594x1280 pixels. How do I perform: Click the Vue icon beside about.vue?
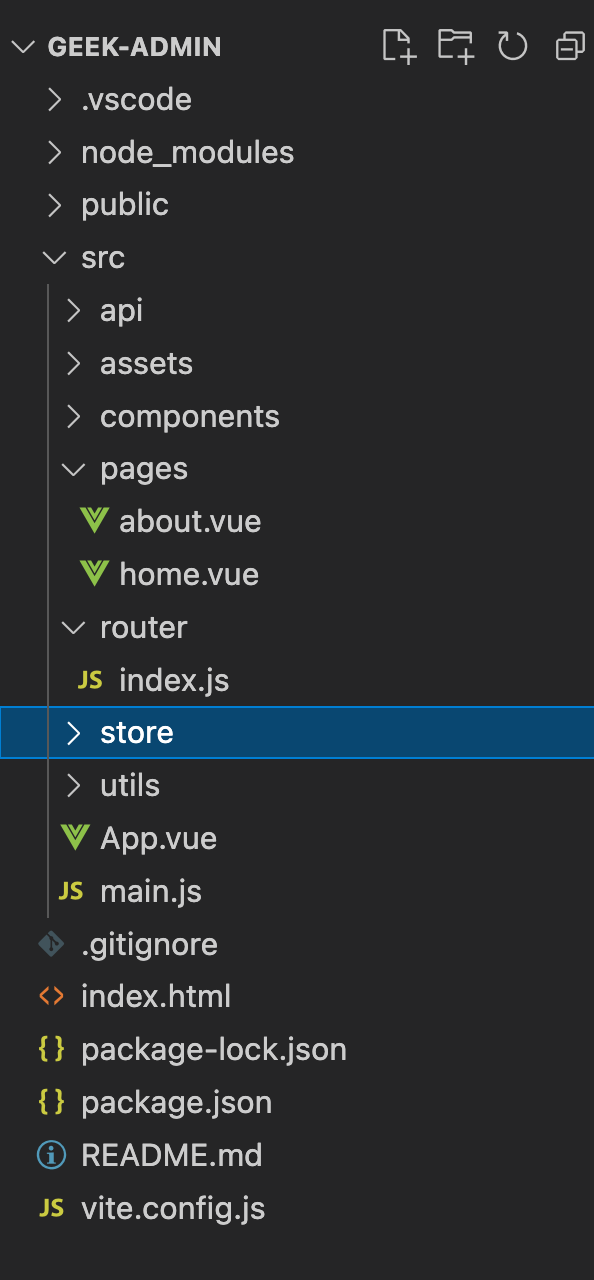pos(93,520)
